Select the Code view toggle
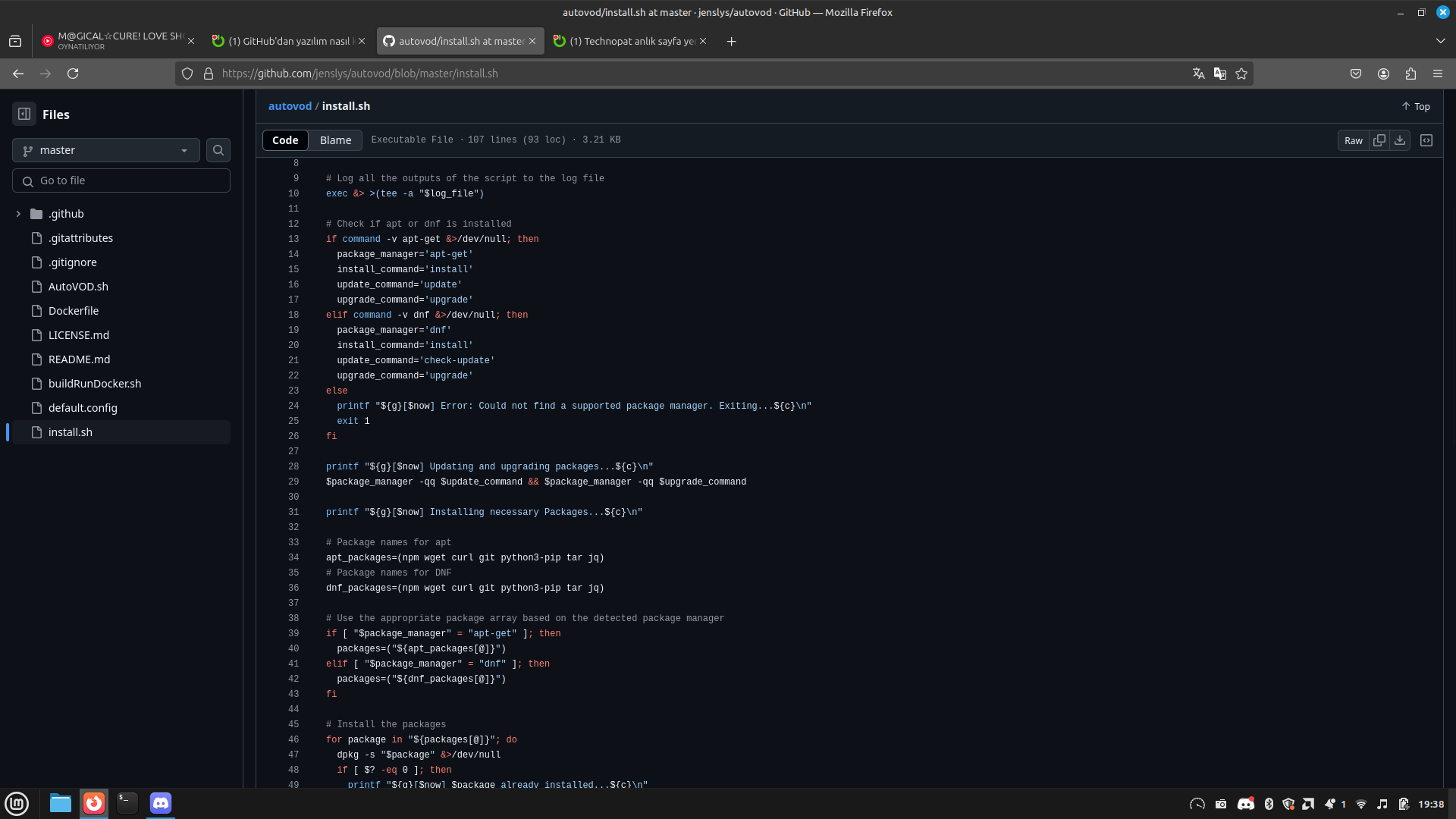 click(285, 140)
